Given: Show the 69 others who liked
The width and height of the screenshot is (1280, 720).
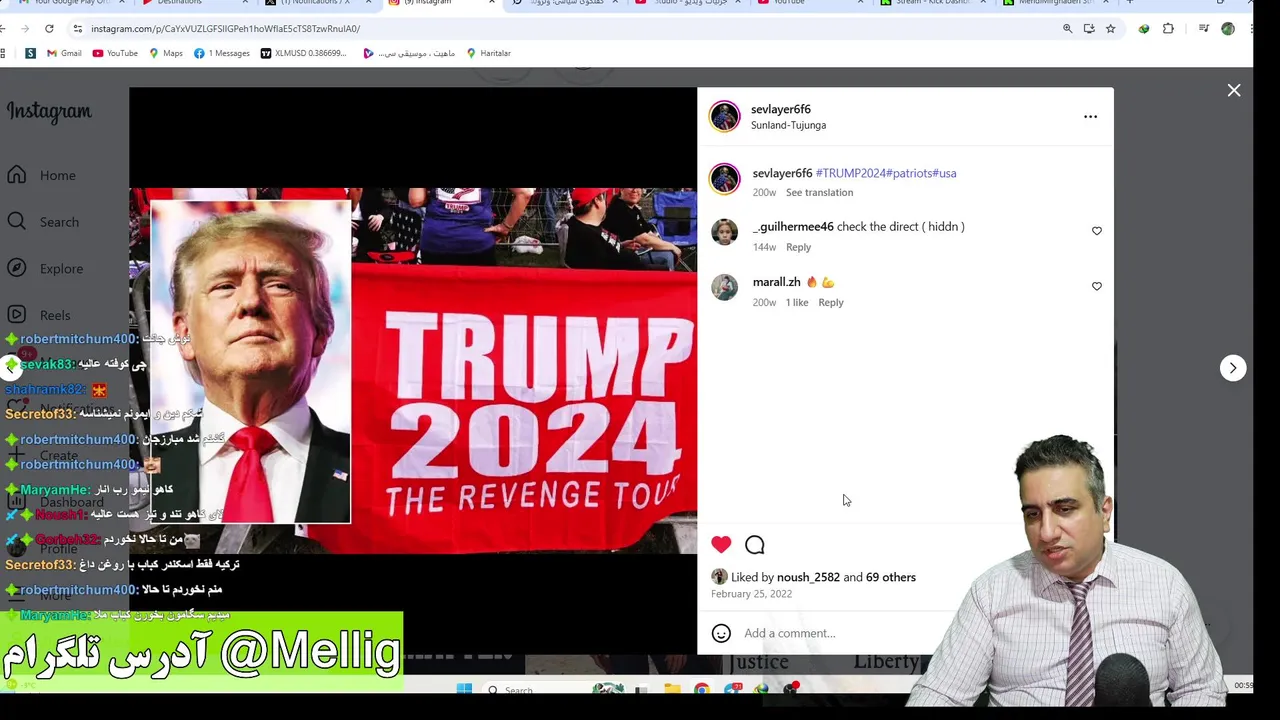Looking at the screenshot, I should tap(891, 577).
